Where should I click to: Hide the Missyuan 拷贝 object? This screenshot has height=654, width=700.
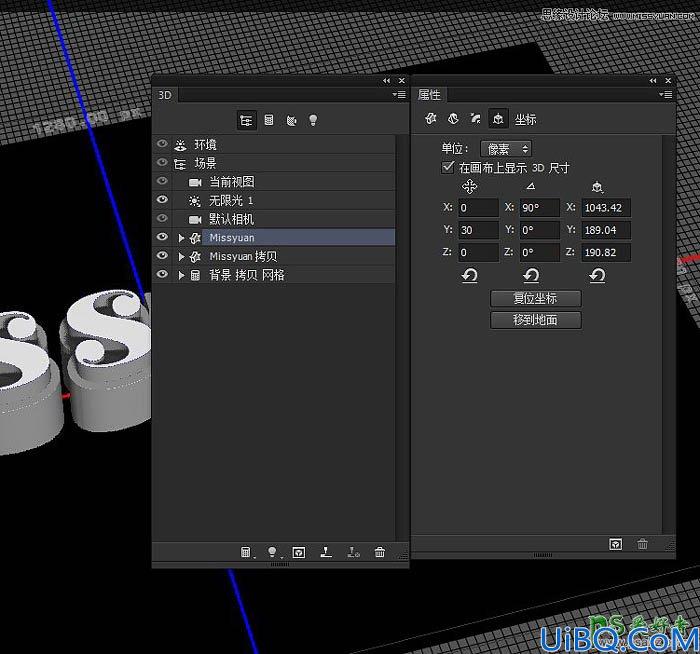(x=162, y=256)
